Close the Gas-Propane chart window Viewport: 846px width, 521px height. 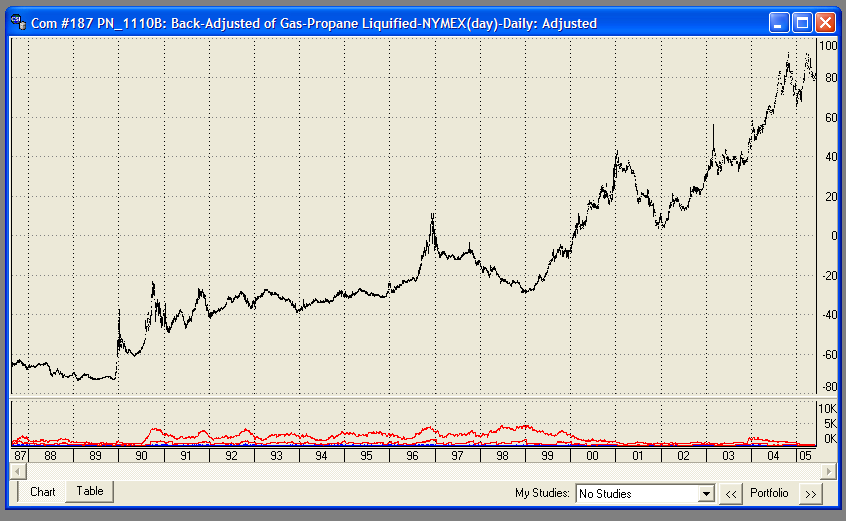point(825,22)
